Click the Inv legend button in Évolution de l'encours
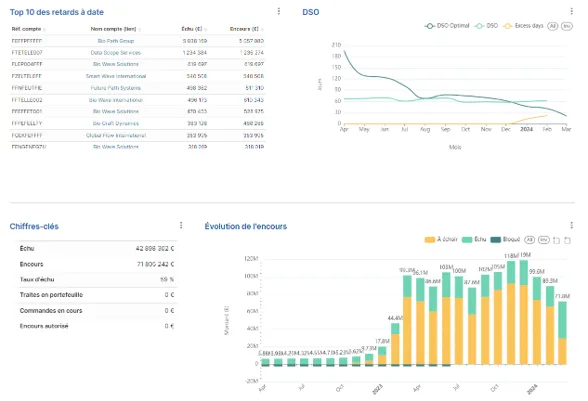Screen dimensions: 588x401 (x=544, y=240)
